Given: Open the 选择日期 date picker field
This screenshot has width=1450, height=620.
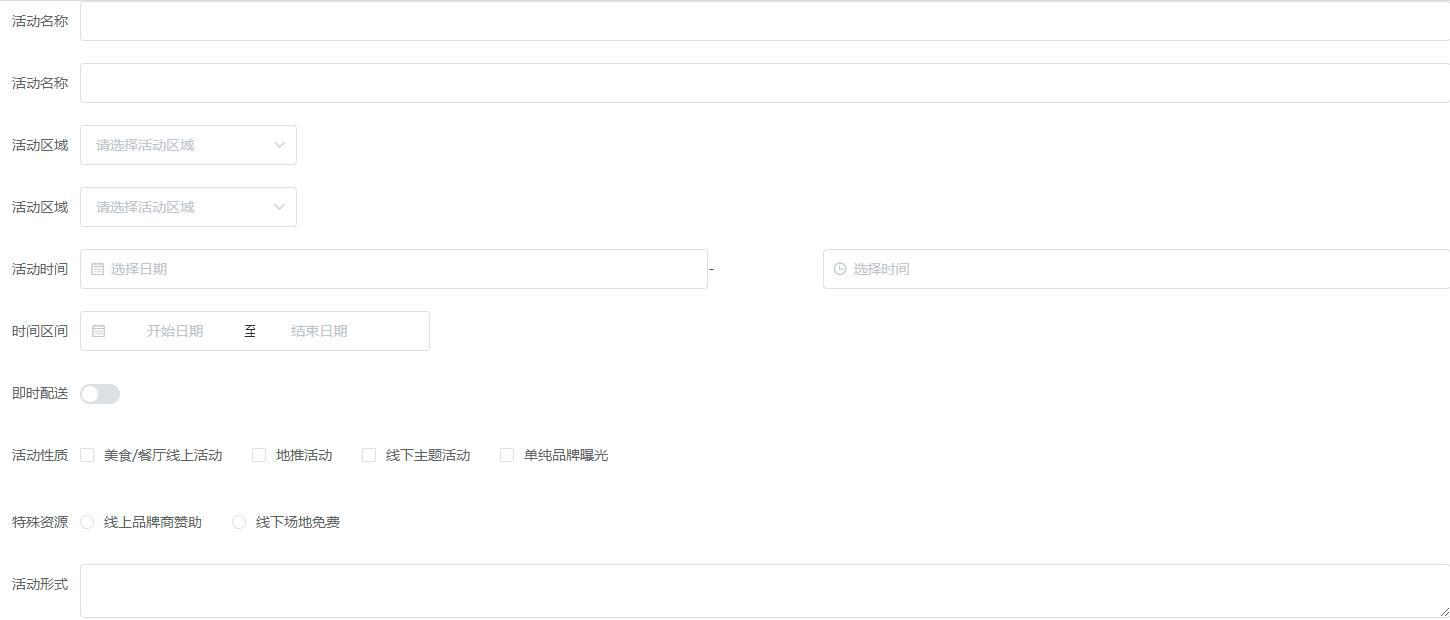Looking at the screenshot, I should coord(394,269).
